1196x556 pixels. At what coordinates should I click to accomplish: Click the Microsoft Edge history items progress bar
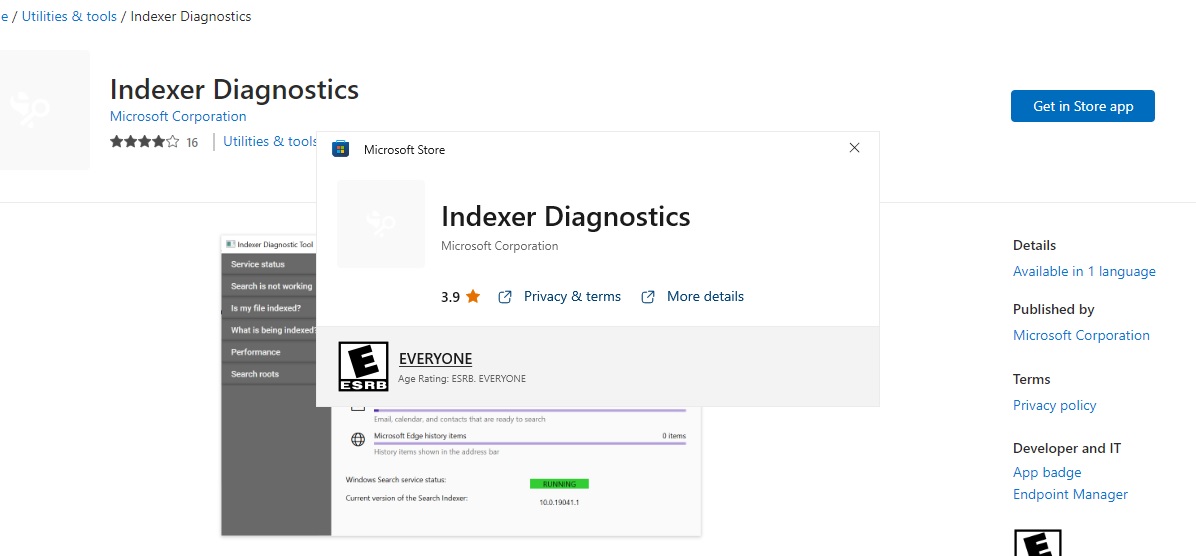(530, 443)
